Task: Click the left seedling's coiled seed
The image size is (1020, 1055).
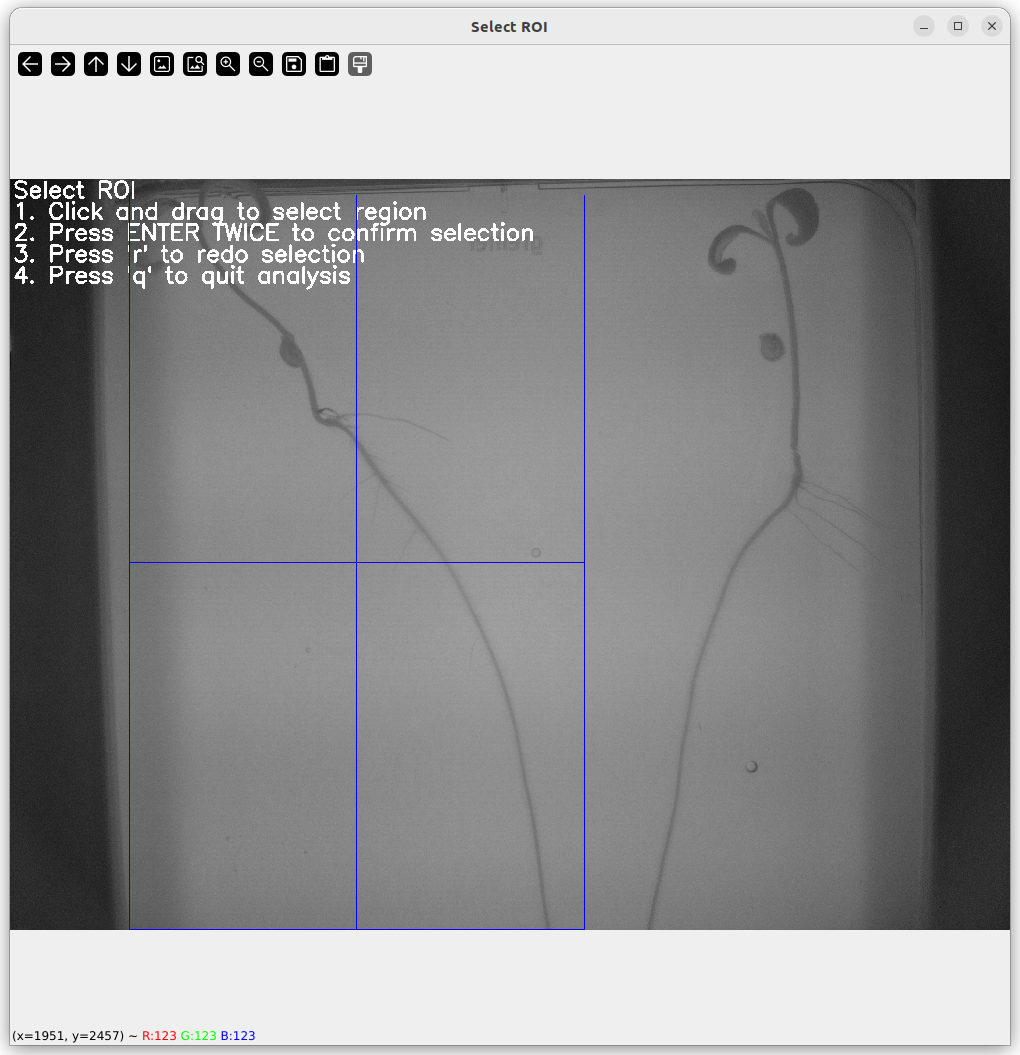Action: [x=290, y=349]
